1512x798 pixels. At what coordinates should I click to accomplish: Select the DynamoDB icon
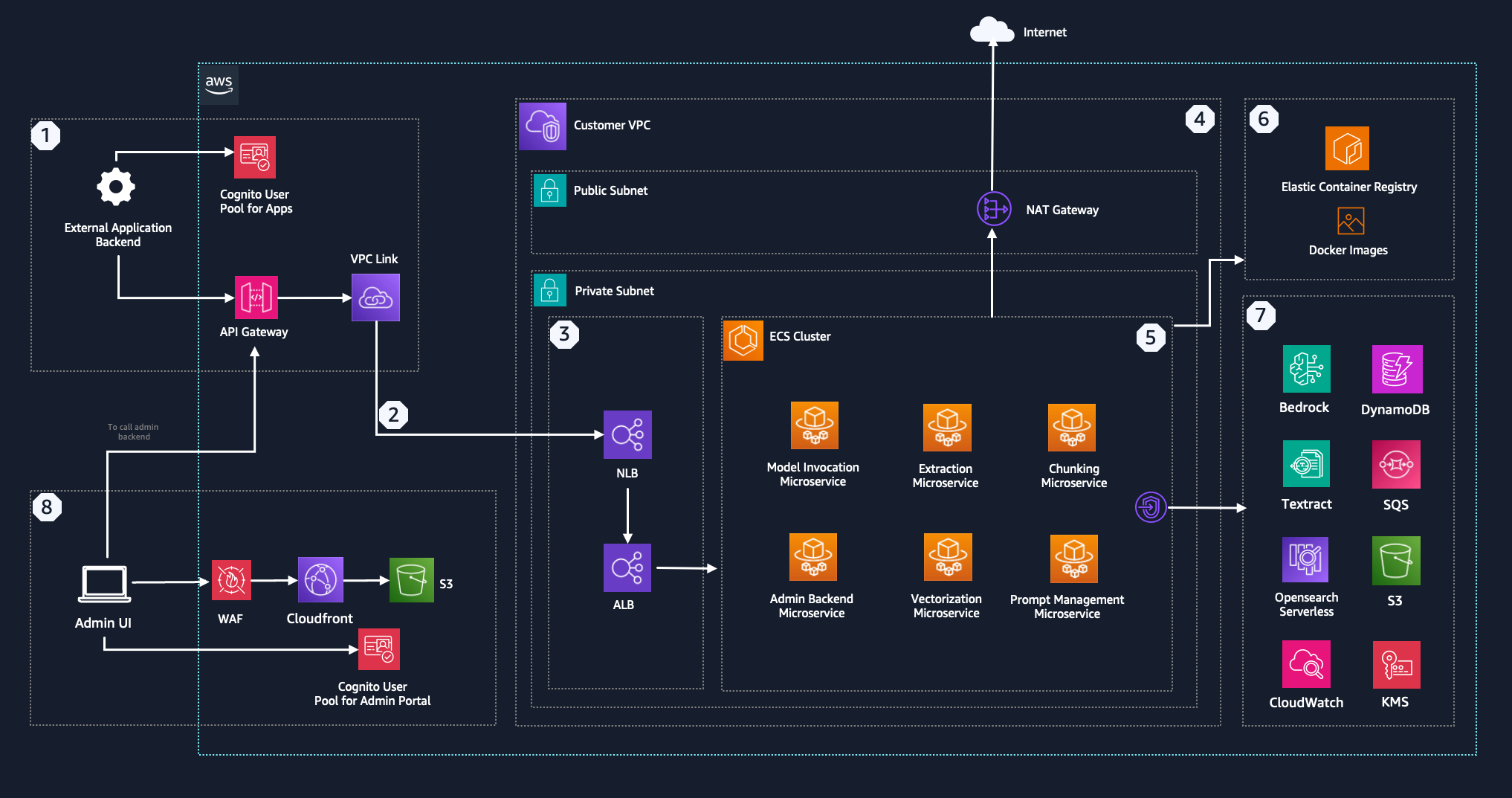[x=1398, y=370]
